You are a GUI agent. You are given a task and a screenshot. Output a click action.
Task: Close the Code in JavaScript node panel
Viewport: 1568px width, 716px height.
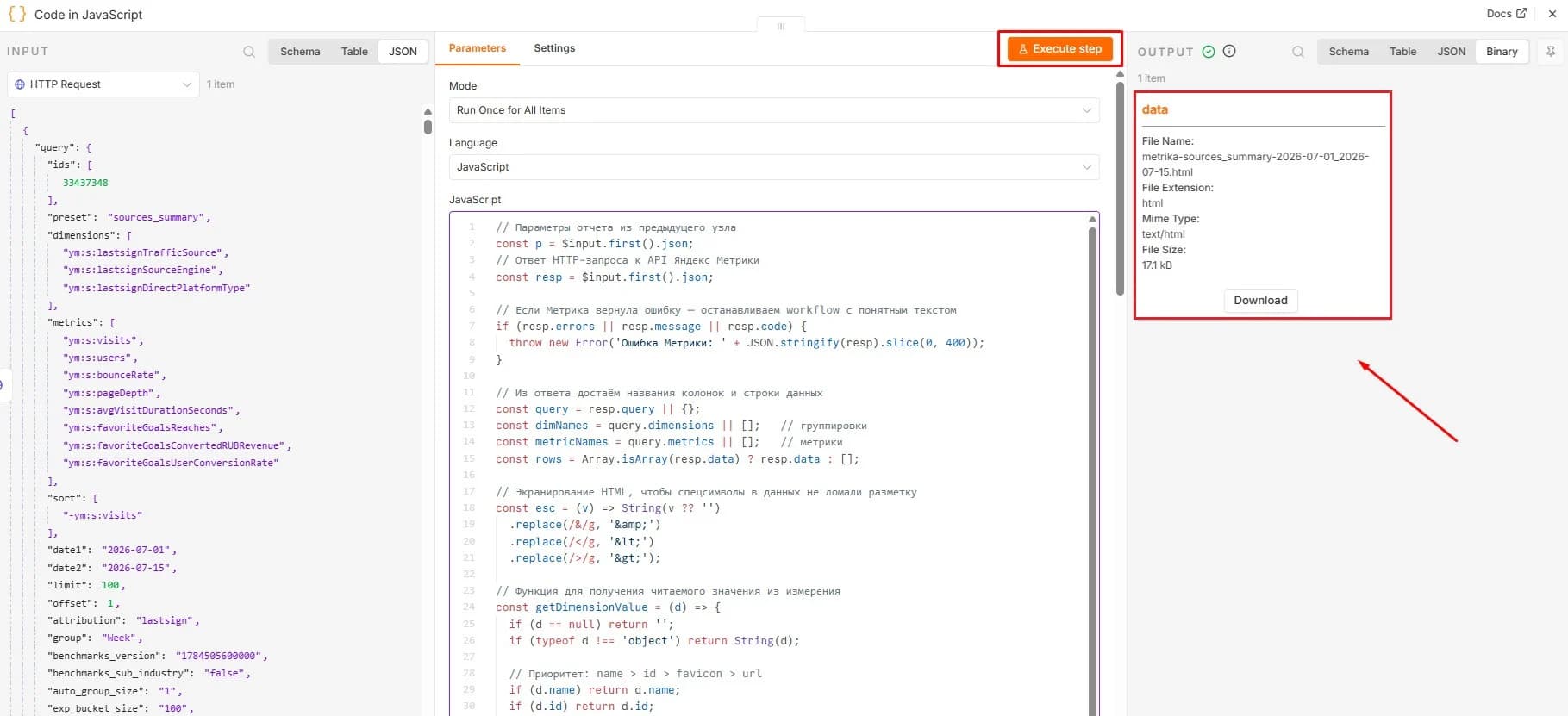click(1552, 13)
